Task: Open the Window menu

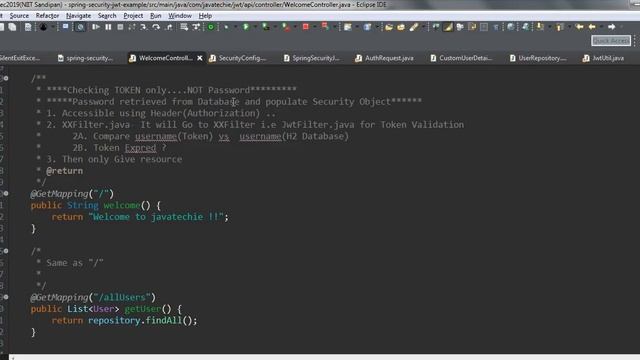Action: (180, 16)
